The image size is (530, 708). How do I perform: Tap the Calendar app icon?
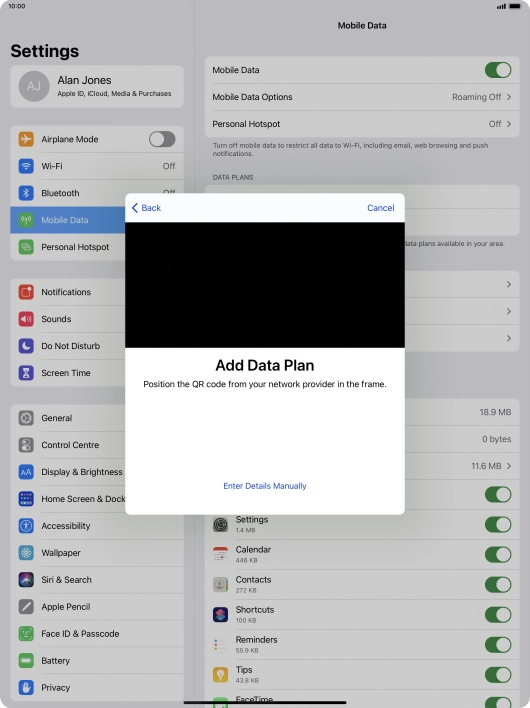(x=220, y=554)
